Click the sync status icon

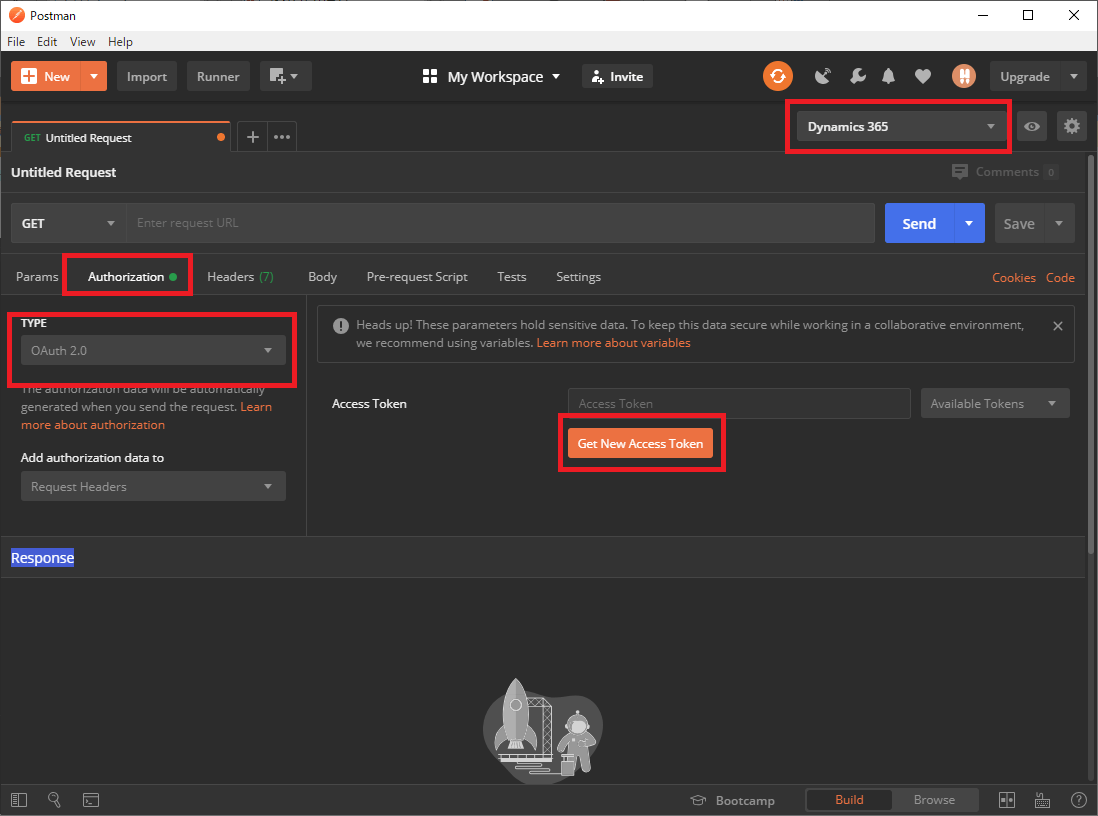tap(778, 76)
